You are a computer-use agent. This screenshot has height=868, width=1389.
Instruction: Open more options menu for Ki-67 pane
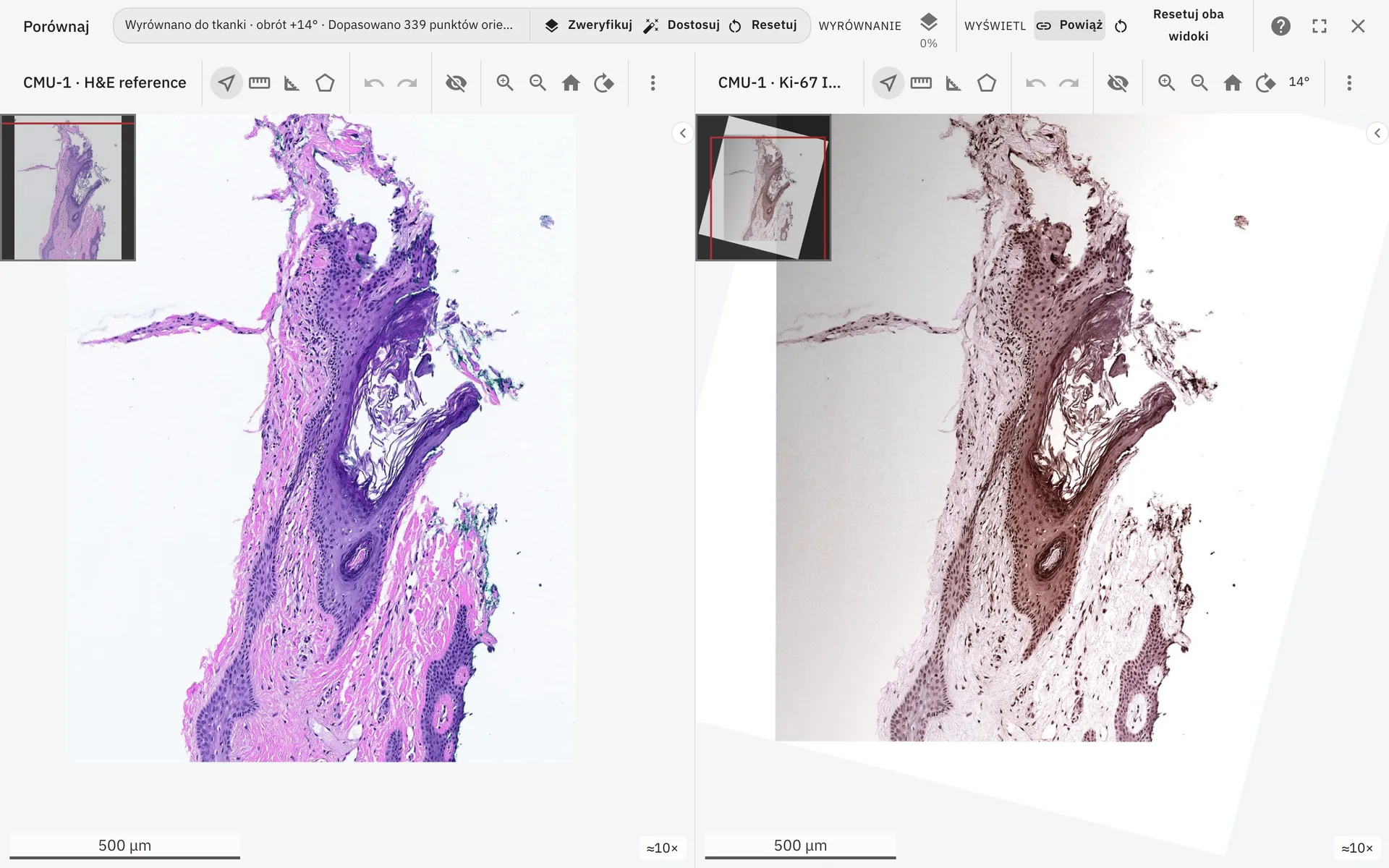1349,83
